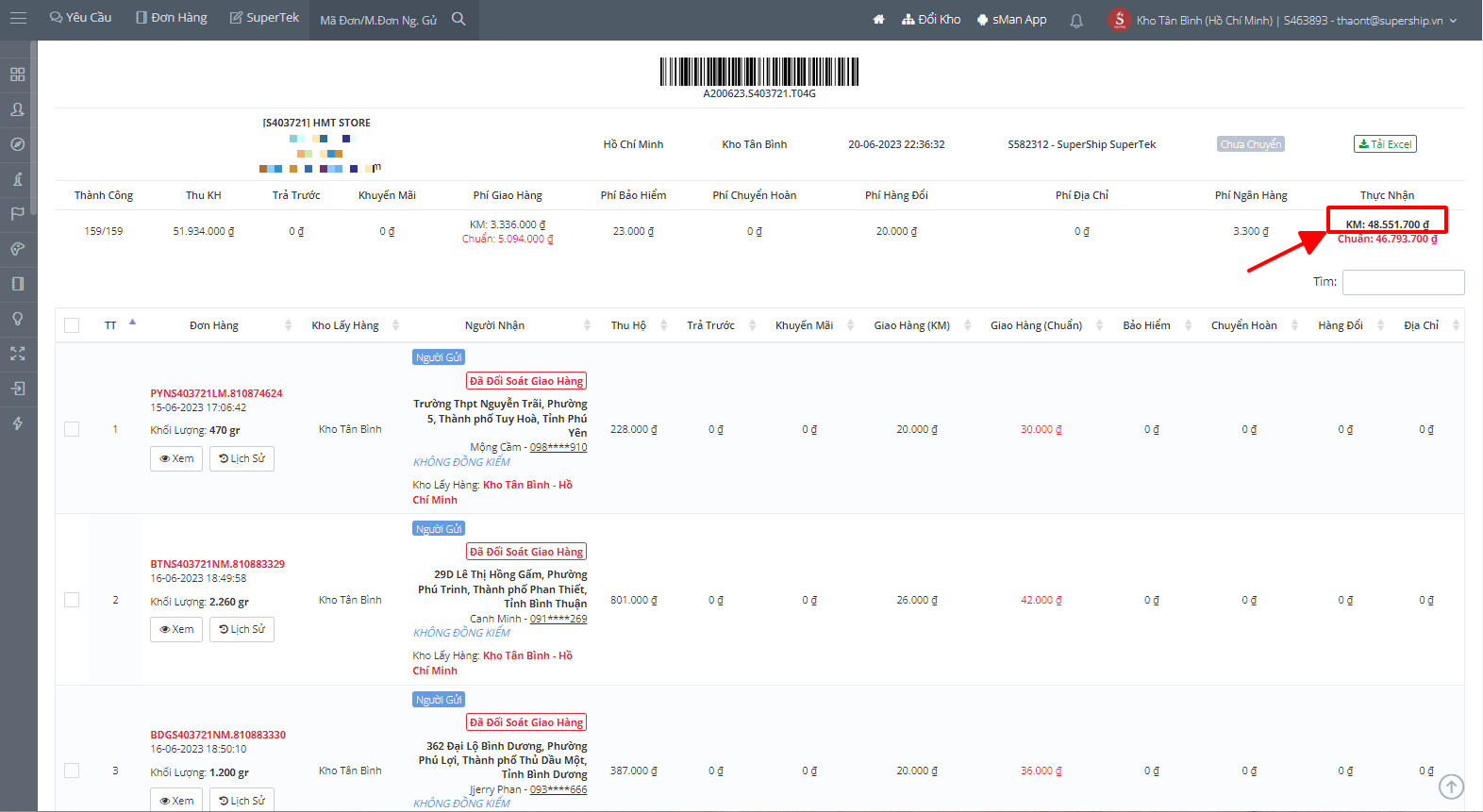Viewport: 1483px width, 812px height.
Task: Click Xem button for order PYNS403721LM.810874624
Action: (176, 458)
